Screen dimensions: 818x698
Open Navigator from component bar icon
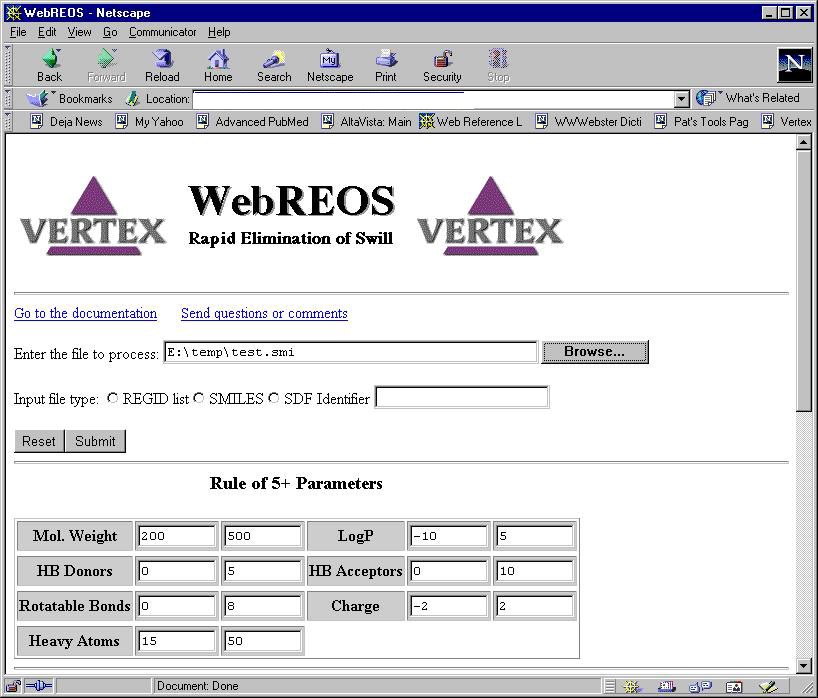coord(632,687)
